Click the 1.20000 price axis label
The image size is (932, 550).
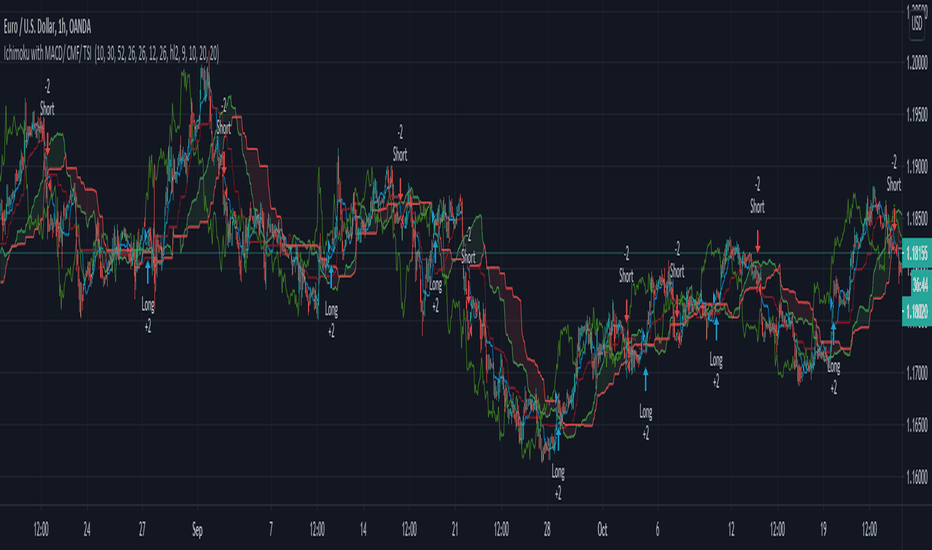click(x=917, y=62)
